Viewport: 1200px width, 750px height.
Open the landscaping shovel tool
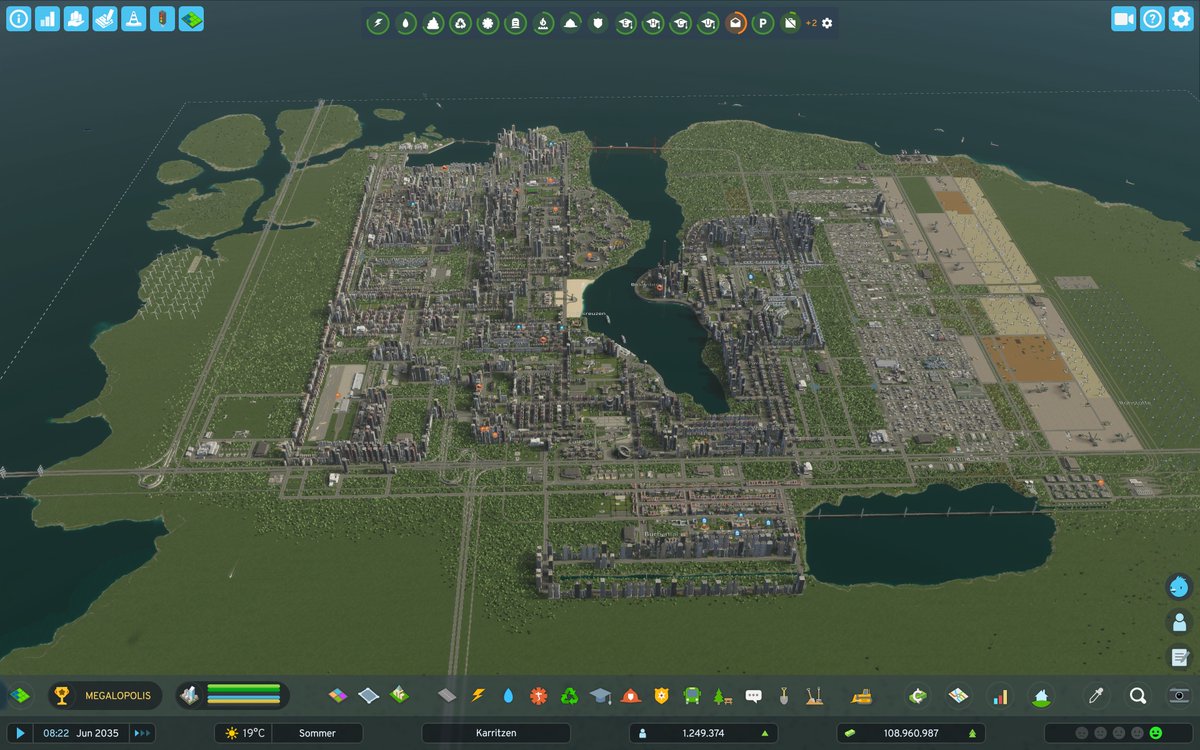pos(784,696)
